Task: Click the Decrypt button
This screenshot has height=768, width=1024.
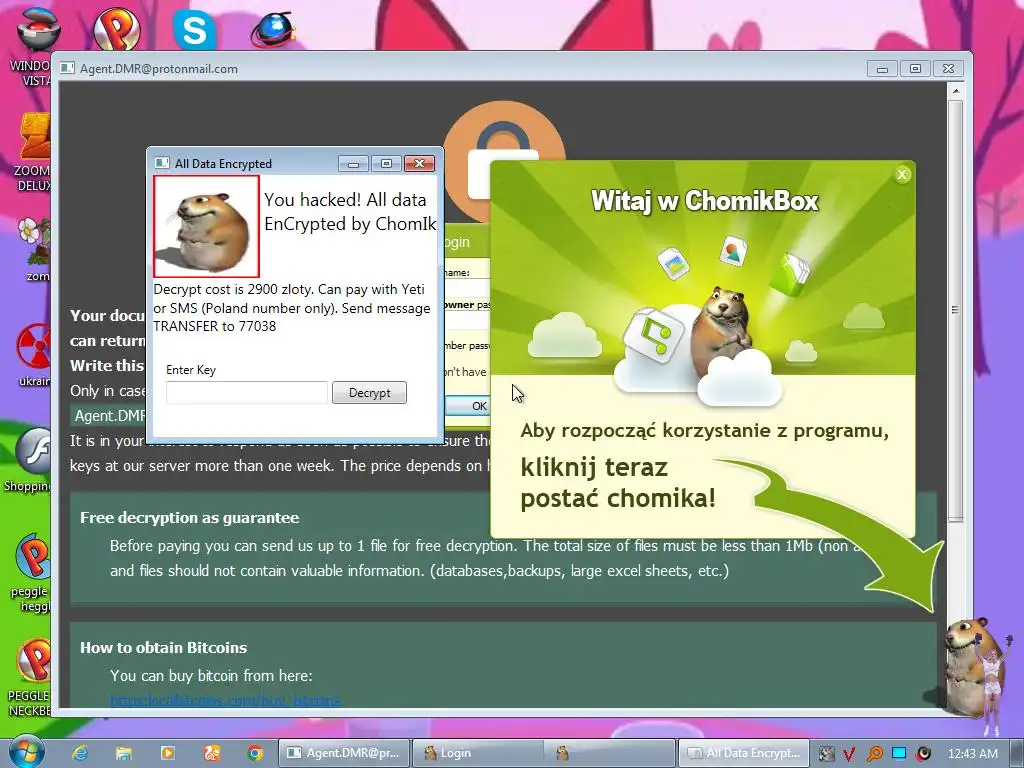Action: (369, 392)
